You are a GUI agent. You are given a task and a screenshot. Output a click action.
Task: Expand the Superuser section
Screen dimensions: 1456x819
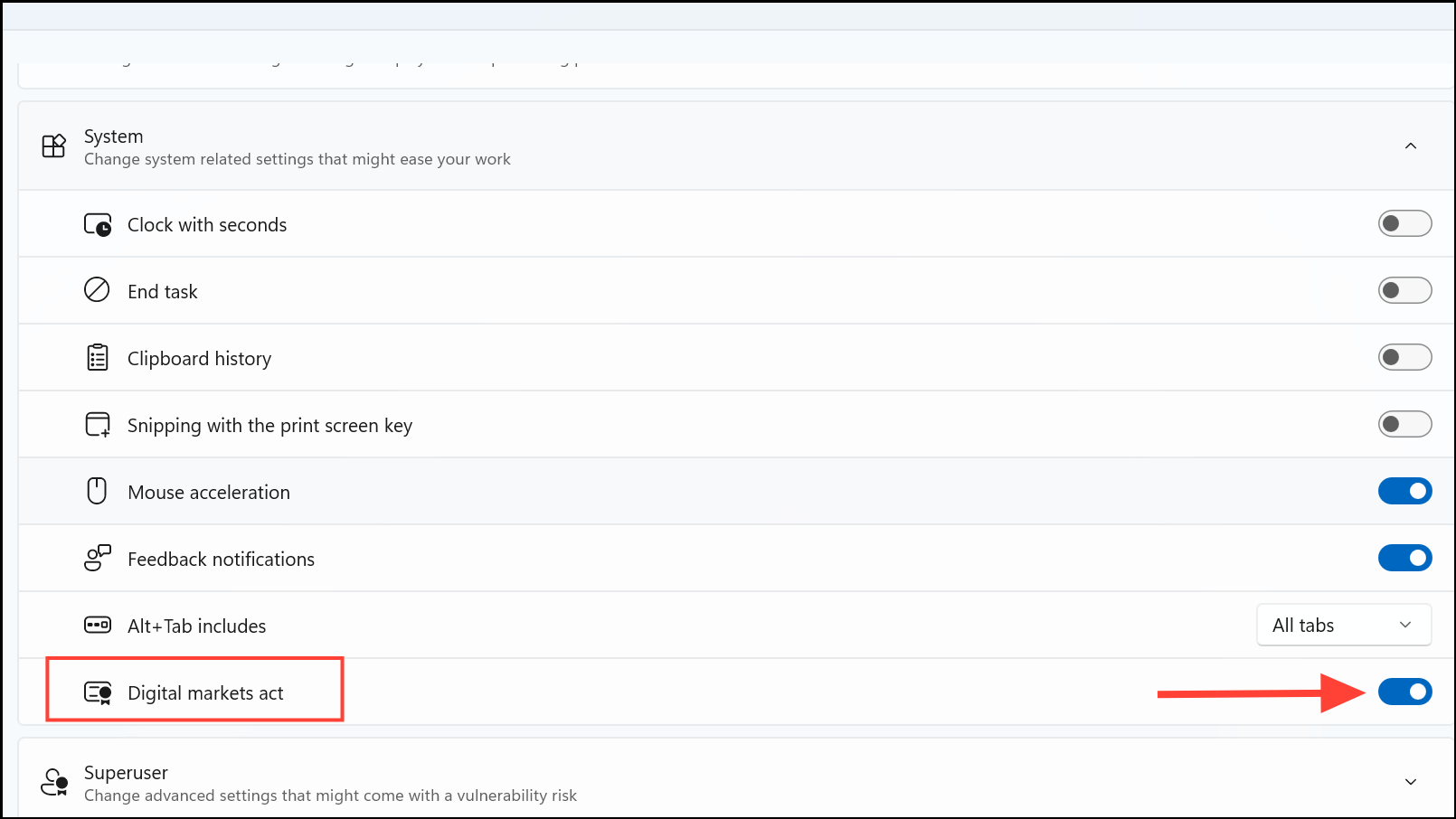tap(1411, 780)
